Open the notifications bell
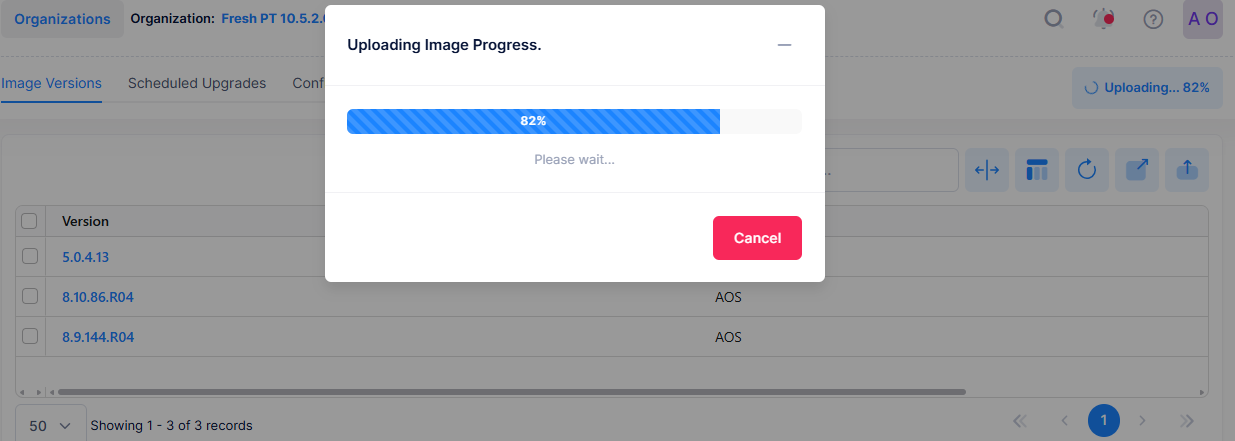1235x441 pixels. (x=1104, y=19)
